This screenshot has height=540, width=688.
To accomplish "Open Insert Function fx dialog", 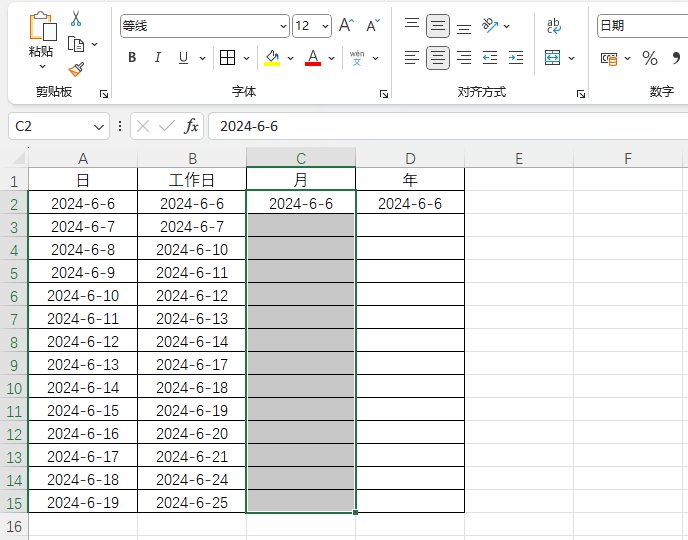I will [191, 126].
